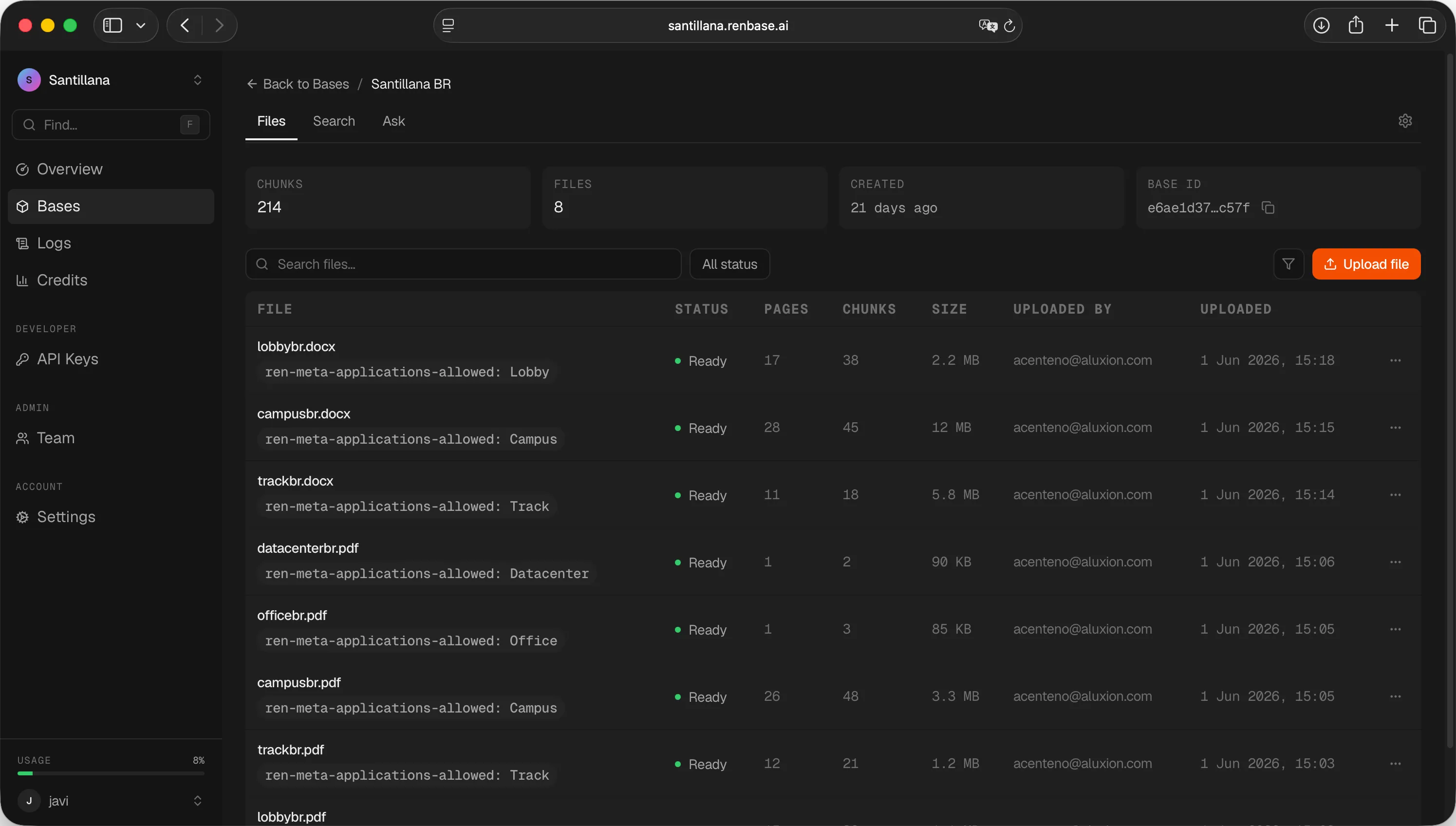Viewport: 1456px width, 826px height.
Task: Click the Find search box in sidebar
Action: (111, 125)
